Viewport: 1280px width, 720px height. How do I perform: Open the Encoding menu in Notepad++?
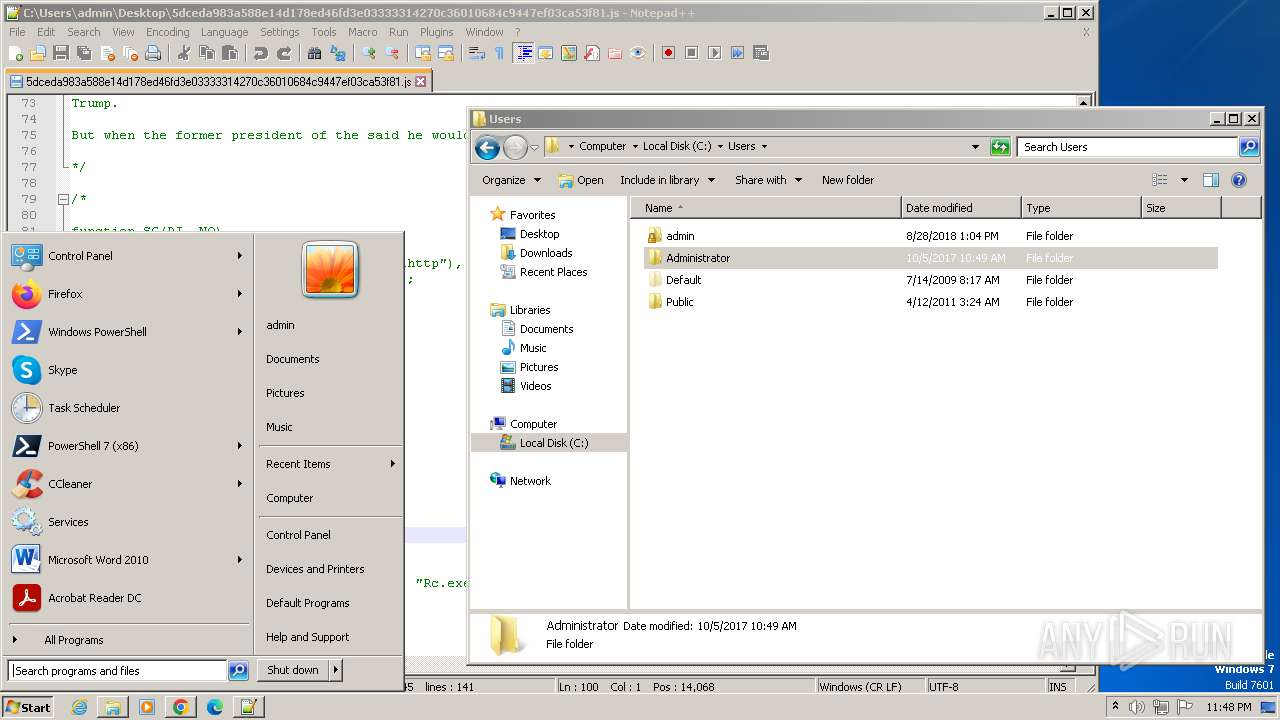(167, 32)
